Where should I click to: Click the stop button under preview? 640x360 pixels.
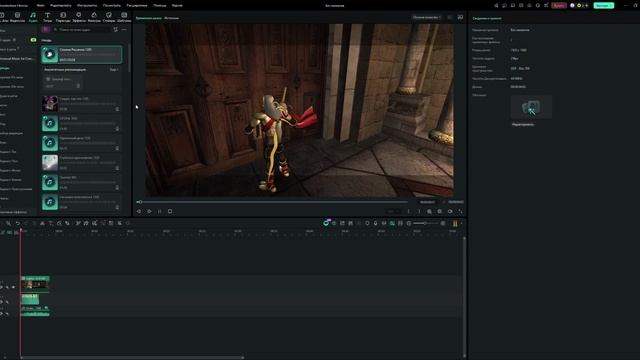(x=170, y=211)
